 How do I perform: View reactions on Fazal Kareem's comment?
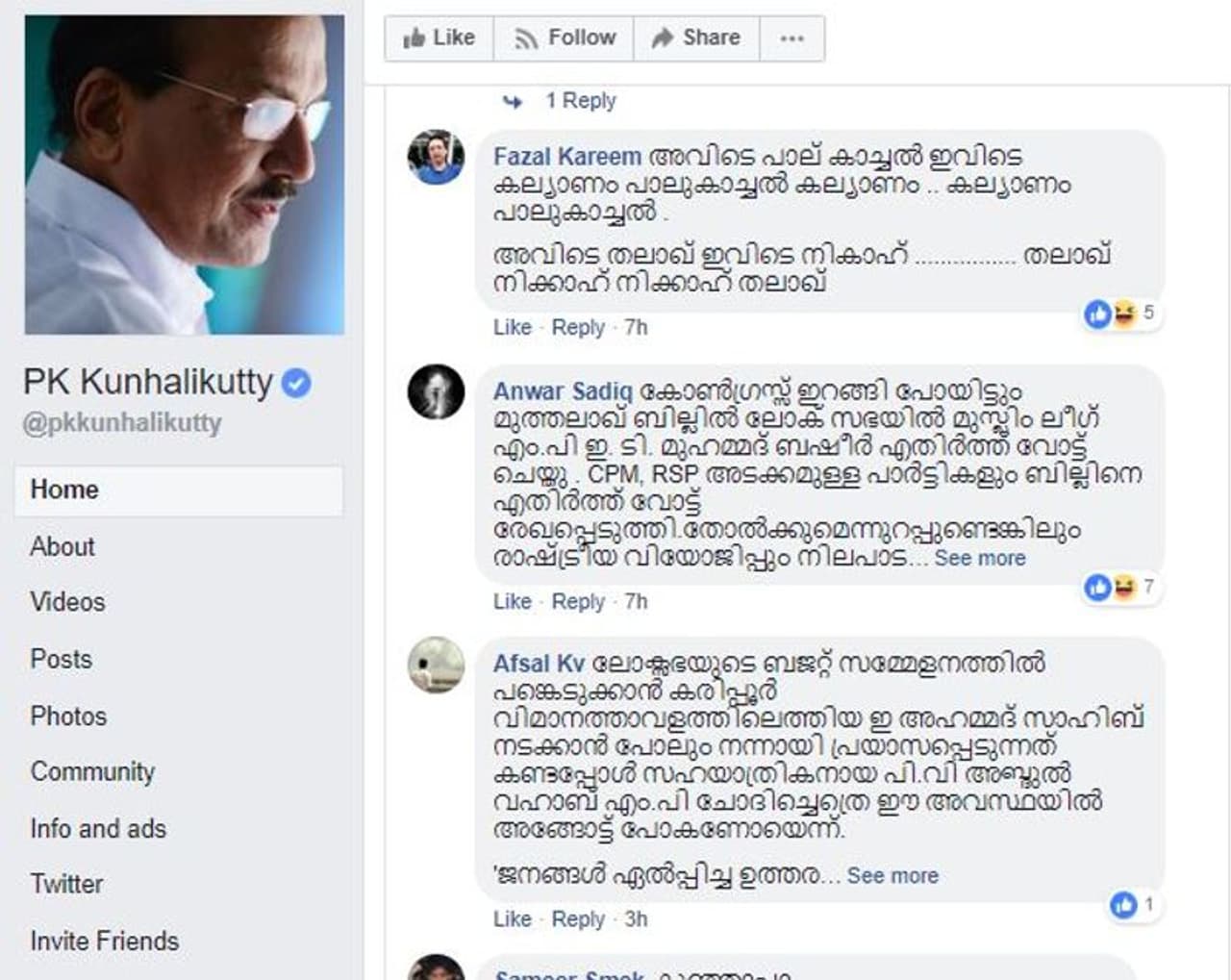1120,313
